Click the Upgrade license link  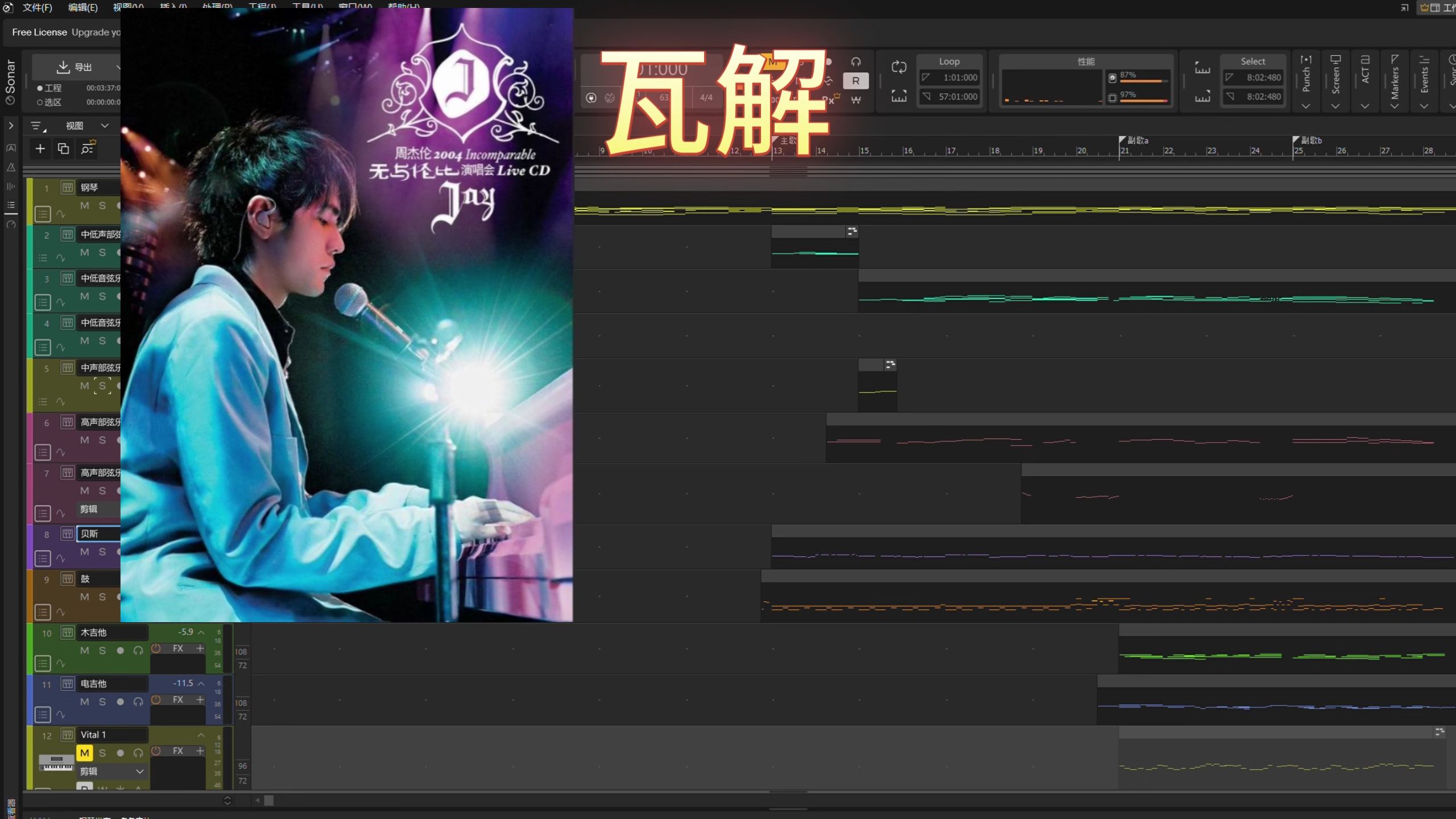[96, 32]
